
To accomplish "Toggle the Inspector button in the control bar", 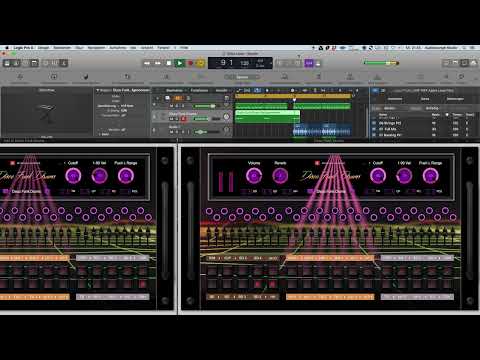I will pyautogui.click(x=16, y=63).
